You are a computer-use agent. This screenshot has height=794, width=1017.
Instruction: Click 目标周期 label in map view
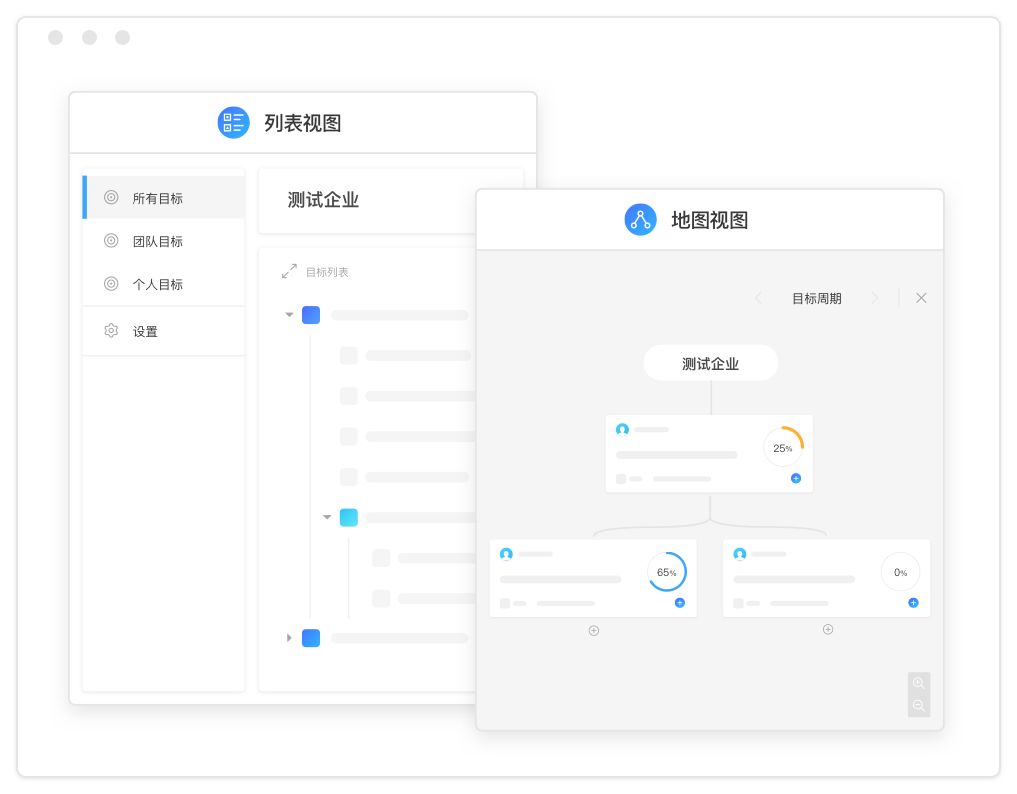[x=817, y=298]
